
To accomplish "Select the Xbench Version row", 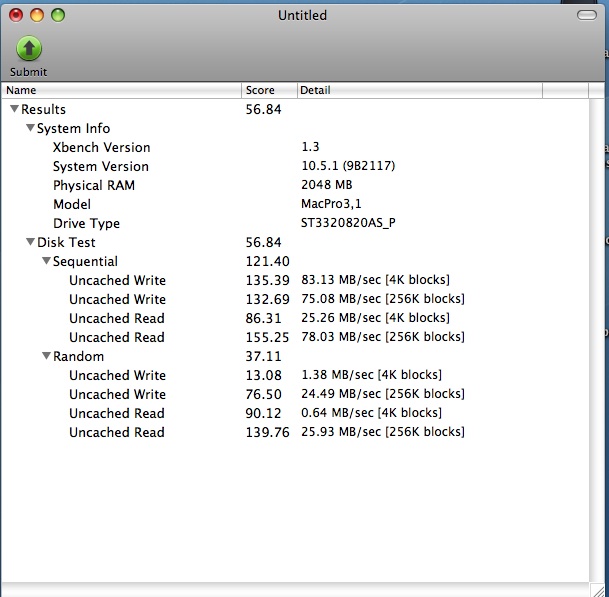I will pyautogui.click(x=295, y=147).
